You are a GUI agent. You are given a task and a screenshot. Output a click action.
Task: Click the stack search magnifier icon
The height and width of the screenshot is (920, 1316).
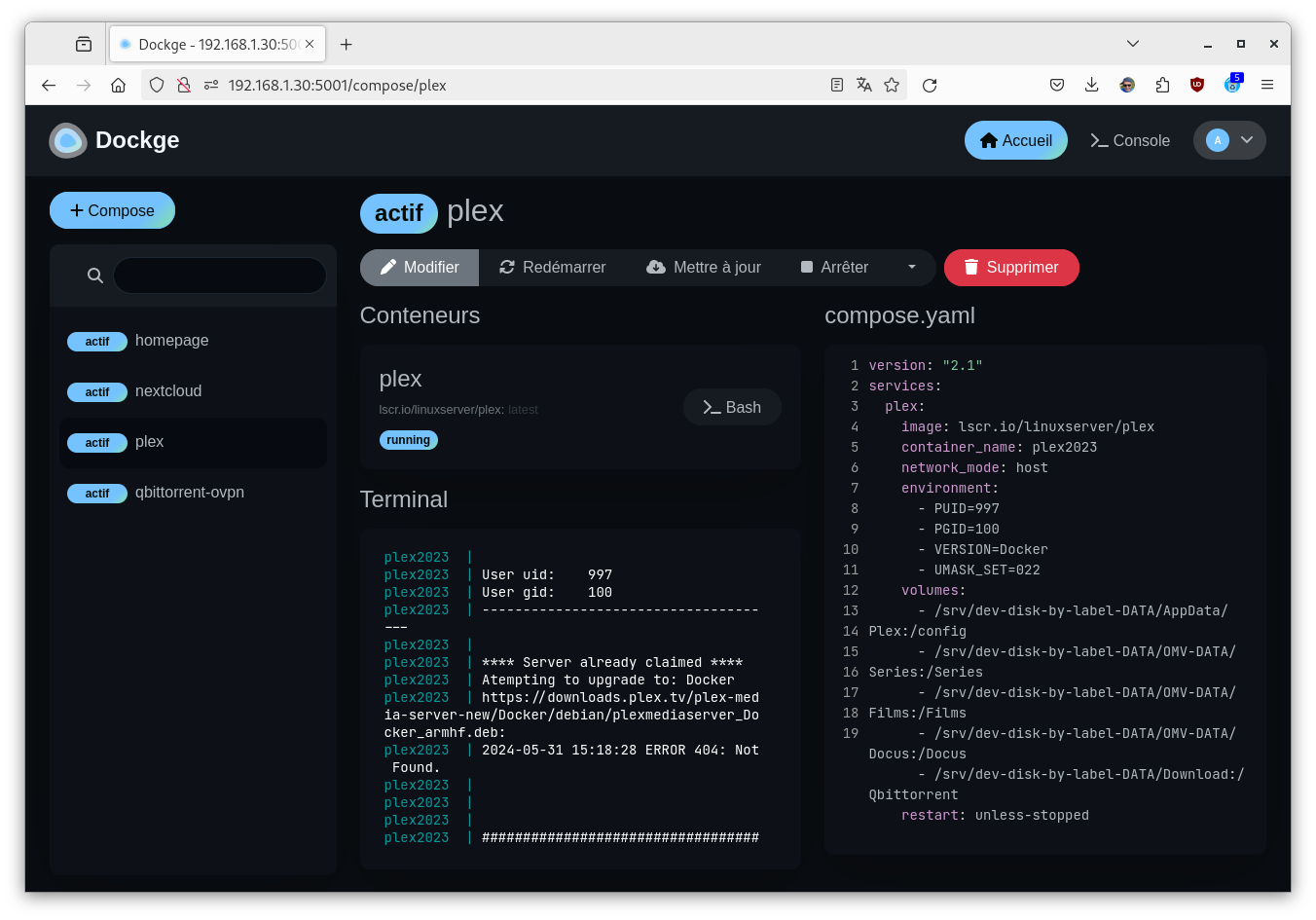pyautogui.click(x=95, y=276)
